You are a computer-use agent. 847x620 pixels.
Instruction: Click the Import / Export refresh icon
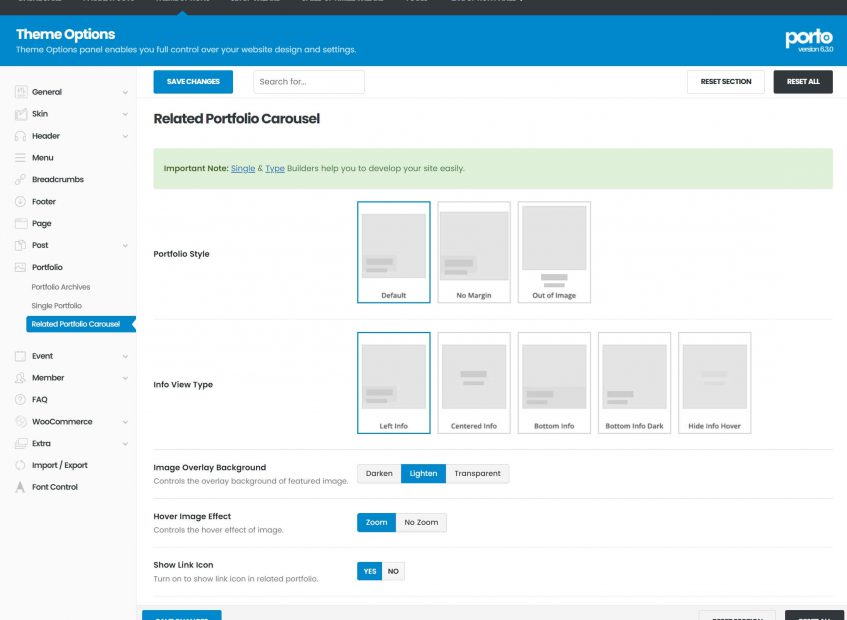tap(21, 465)
